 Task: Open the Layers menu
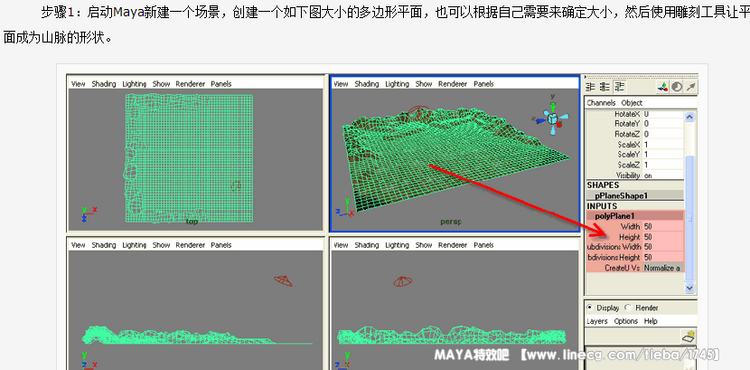coord(597,321)
